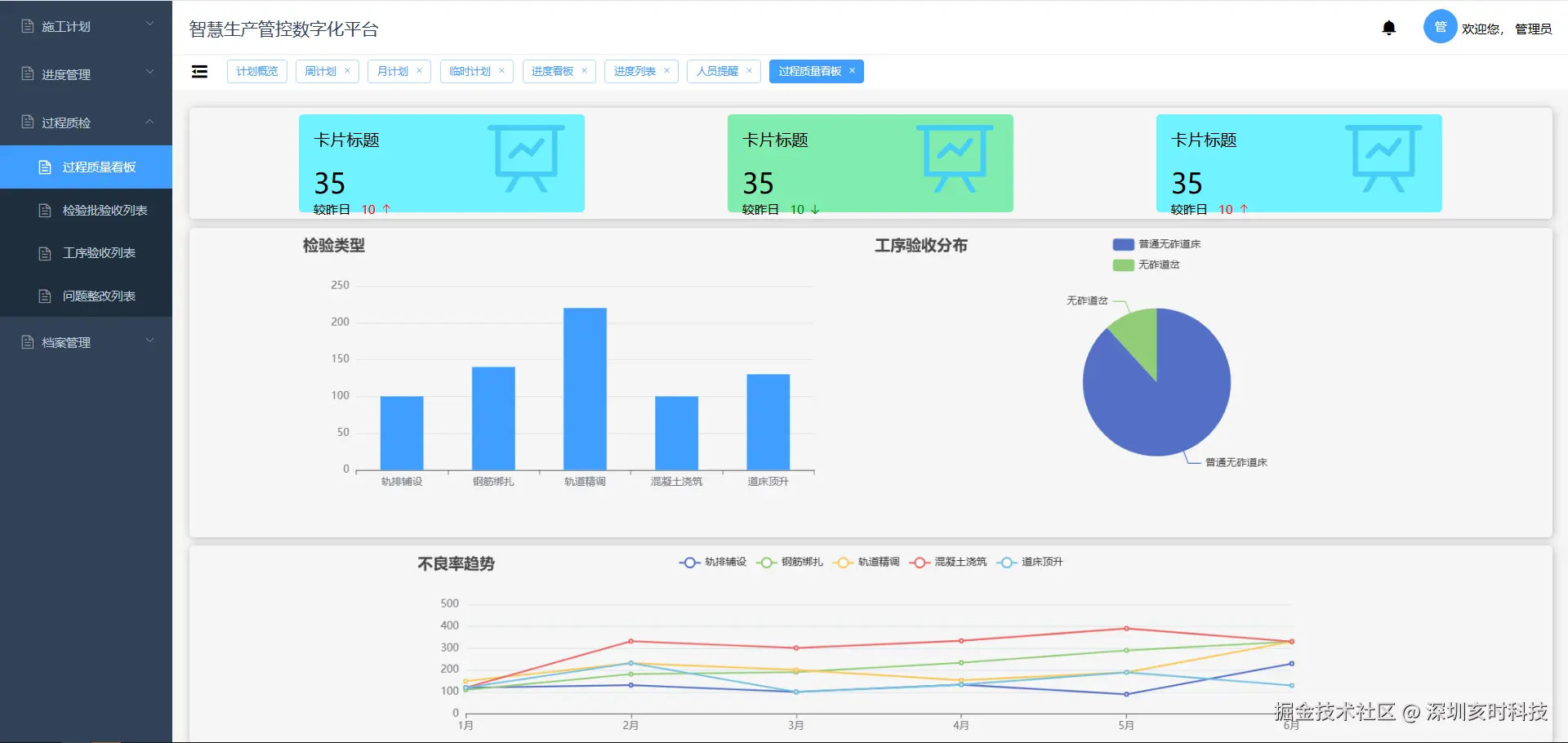Click the 过程质检 sidebar document icon
This screenshot has height=743, width=1568.
pyautogui.click(x=28, y=122)
